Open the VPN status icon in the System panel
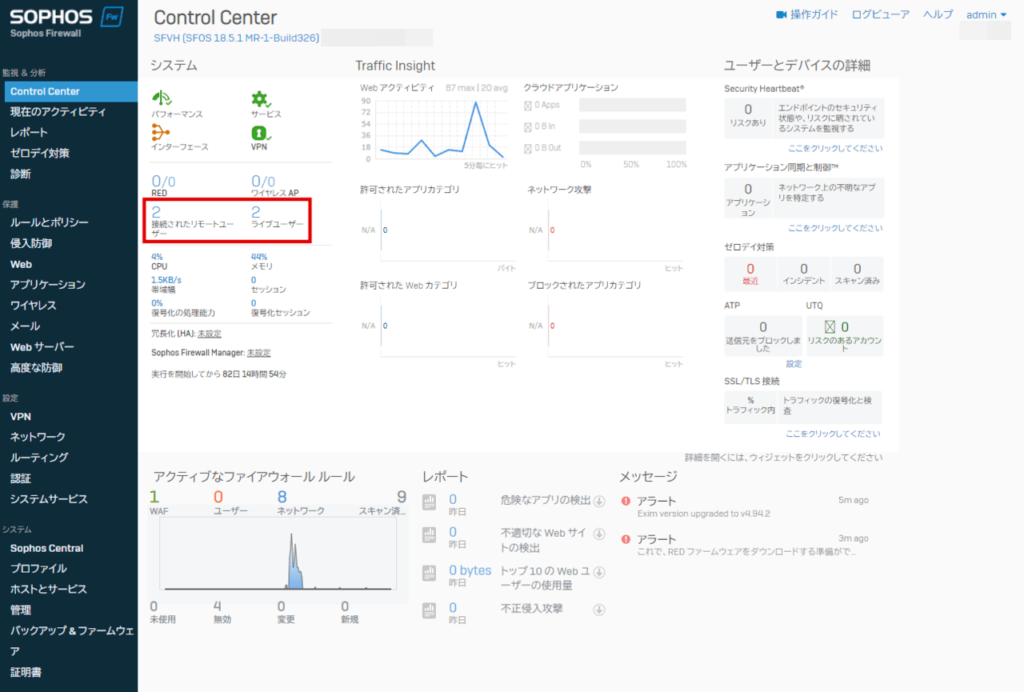The width and height of the screenshot is (1024, 692). [x=261, y=133]
